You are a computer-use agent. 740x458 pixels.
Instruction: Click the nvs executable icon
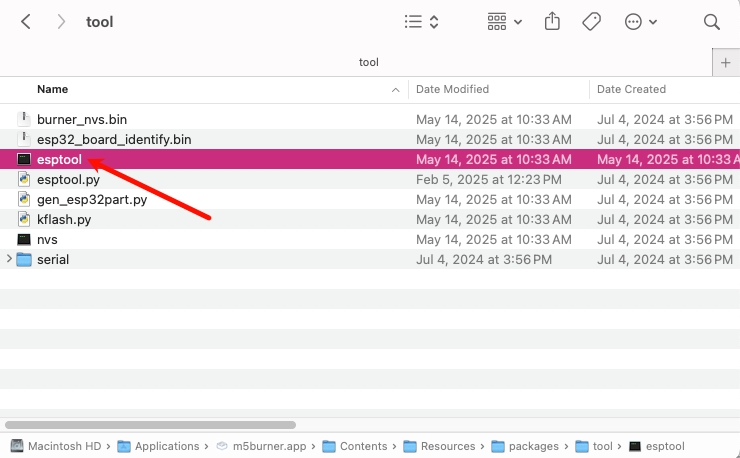tap(24, 239)
